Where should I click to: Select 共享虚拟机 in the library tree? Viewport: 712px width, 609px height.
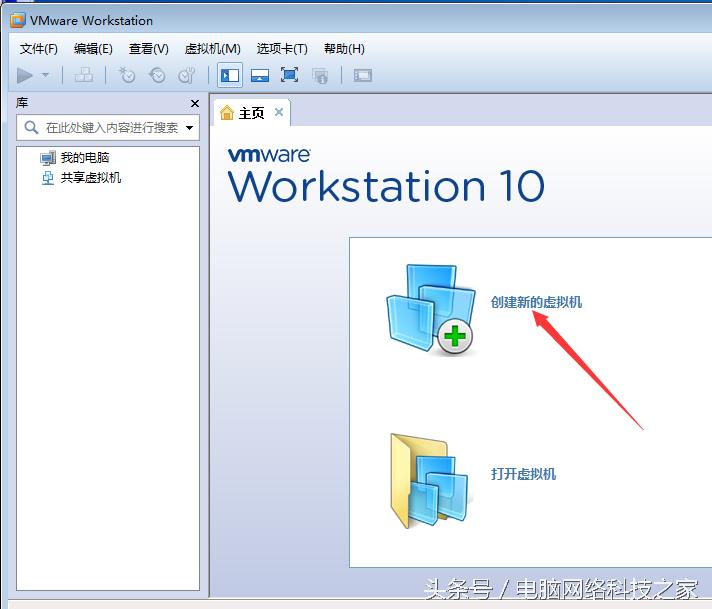(81, 178)
